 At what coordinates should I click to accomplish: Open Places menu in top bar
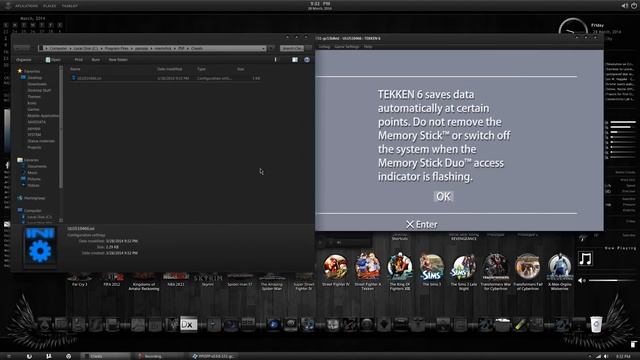(49, 6)
